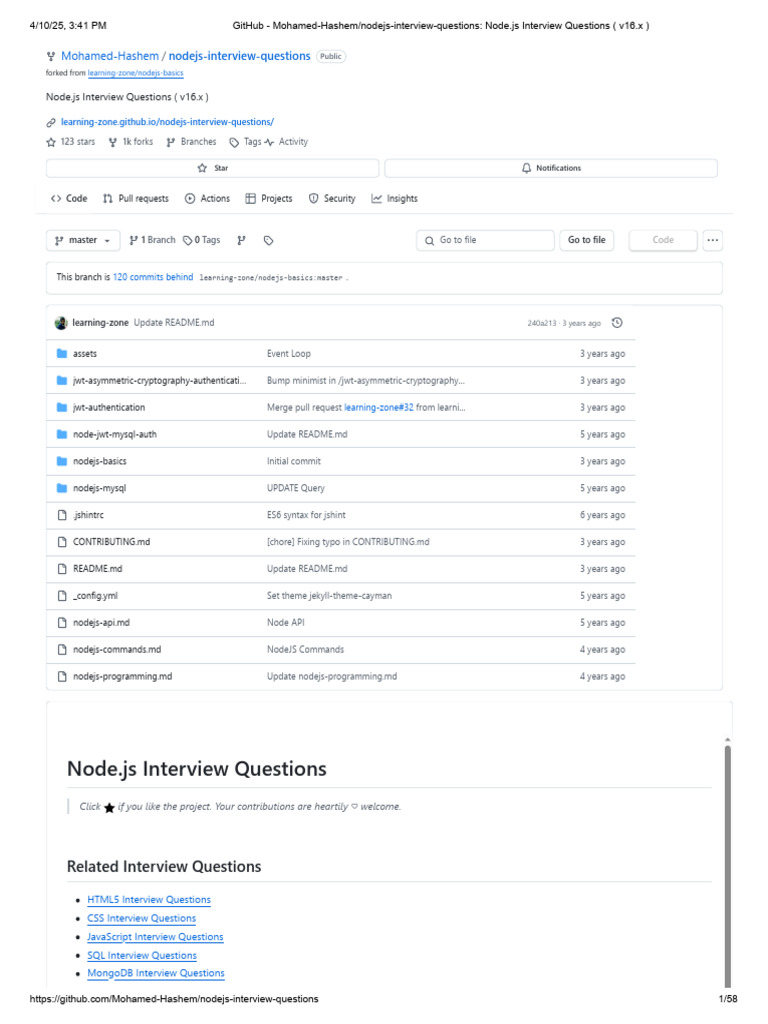
Task: Click the _config.yml file icon
Action: pos(62,596)
